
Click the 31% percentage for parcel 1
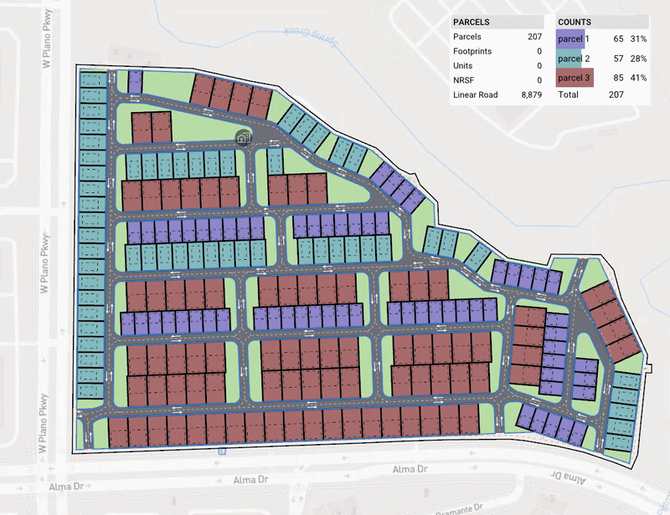pos(638,37)
